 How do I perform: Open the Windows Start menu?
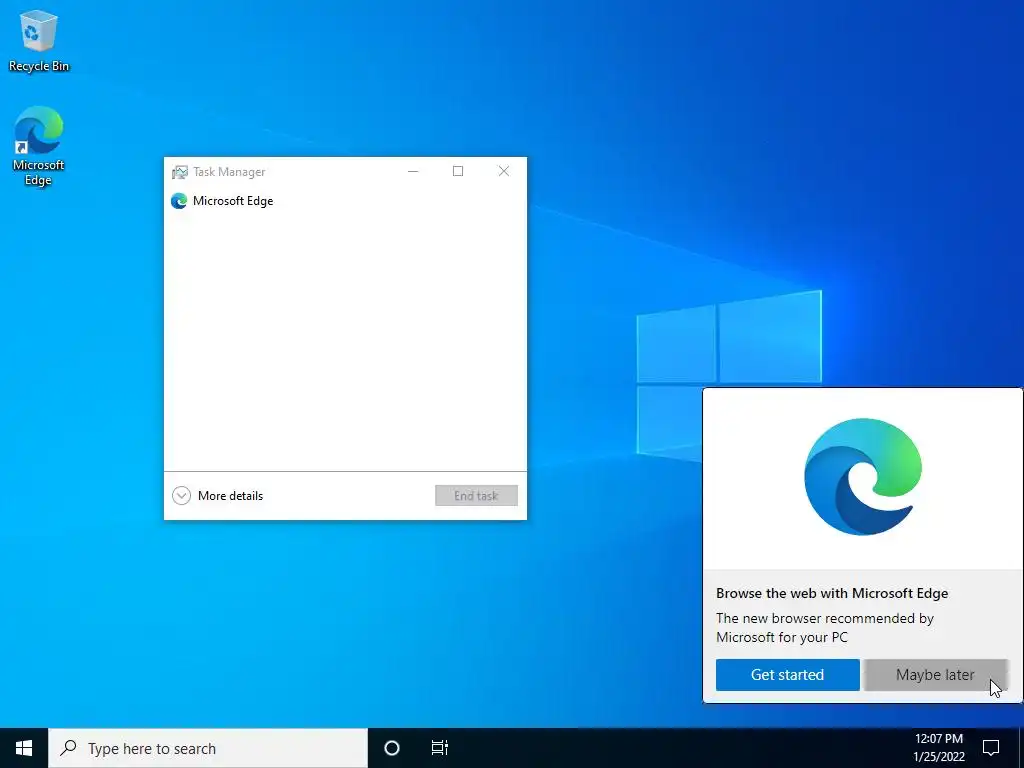pyautogui.click(x=24, y=748)
